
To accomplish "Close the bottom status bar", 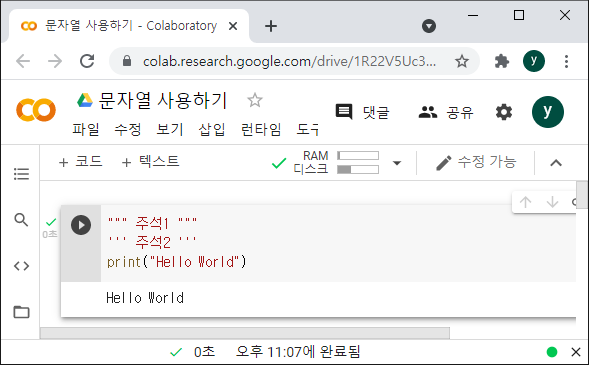I will point(576,352).
